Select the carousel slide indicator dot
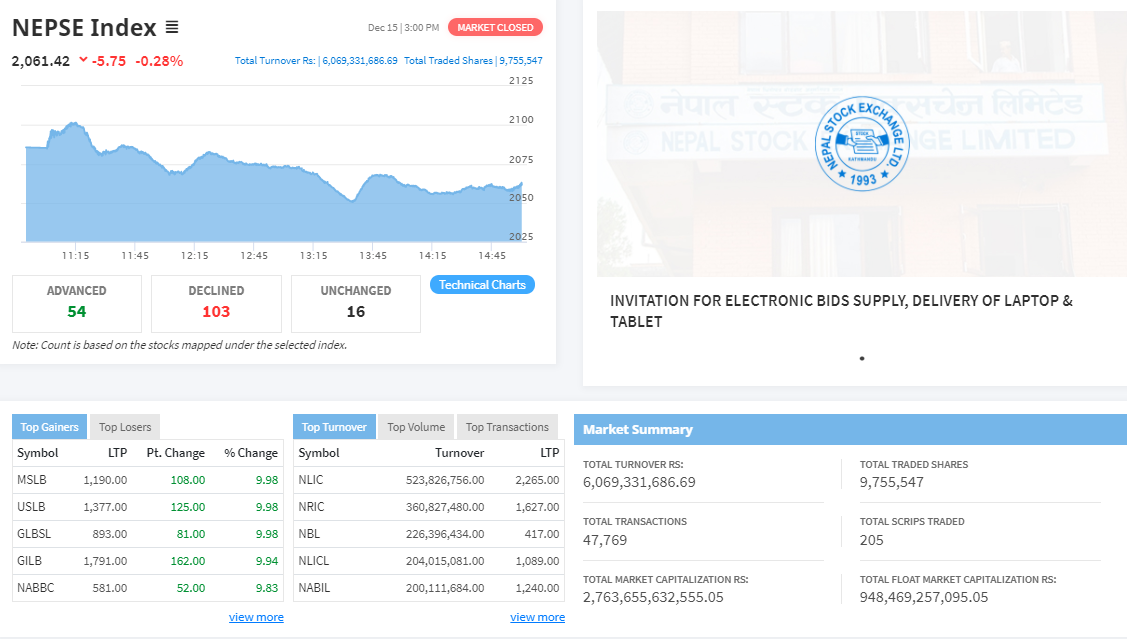 point(862,358)
